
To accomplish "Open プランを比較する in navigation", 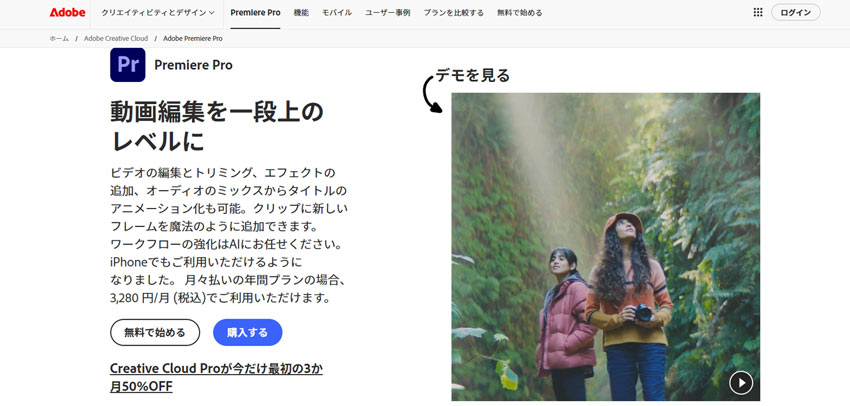I will (x=454, y=12).
